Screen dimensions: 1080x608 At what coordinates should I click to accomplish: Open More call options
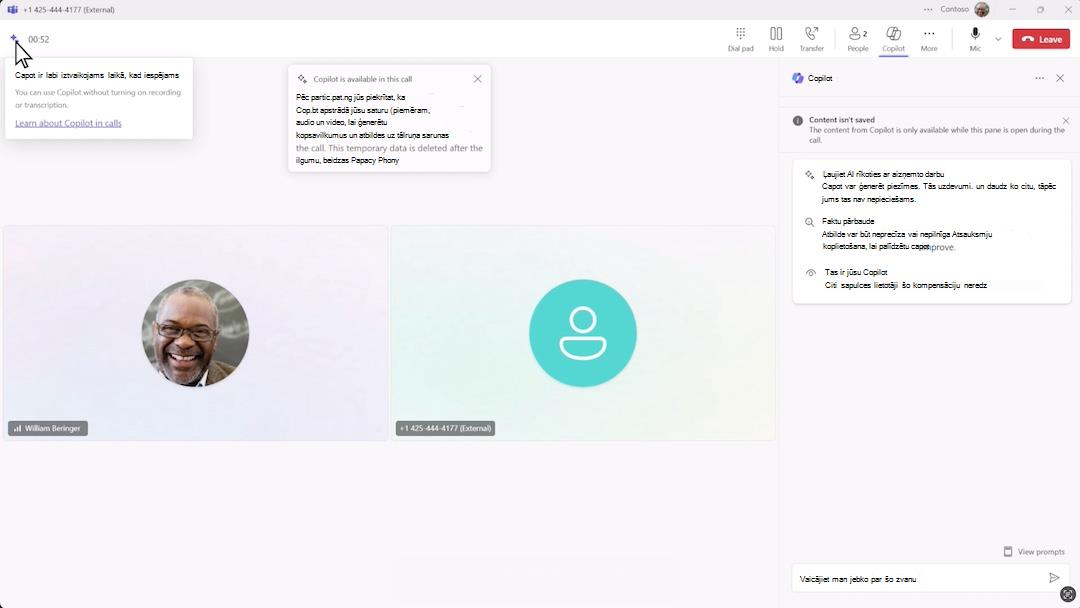point(929,39)
